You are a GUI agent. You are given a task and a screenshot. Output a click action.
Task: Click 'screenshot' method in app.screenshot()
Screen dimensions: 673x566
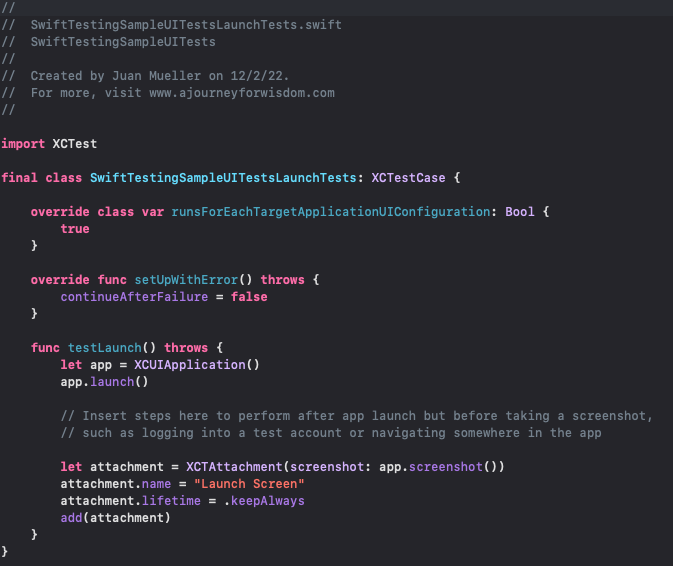coord(446,467)
